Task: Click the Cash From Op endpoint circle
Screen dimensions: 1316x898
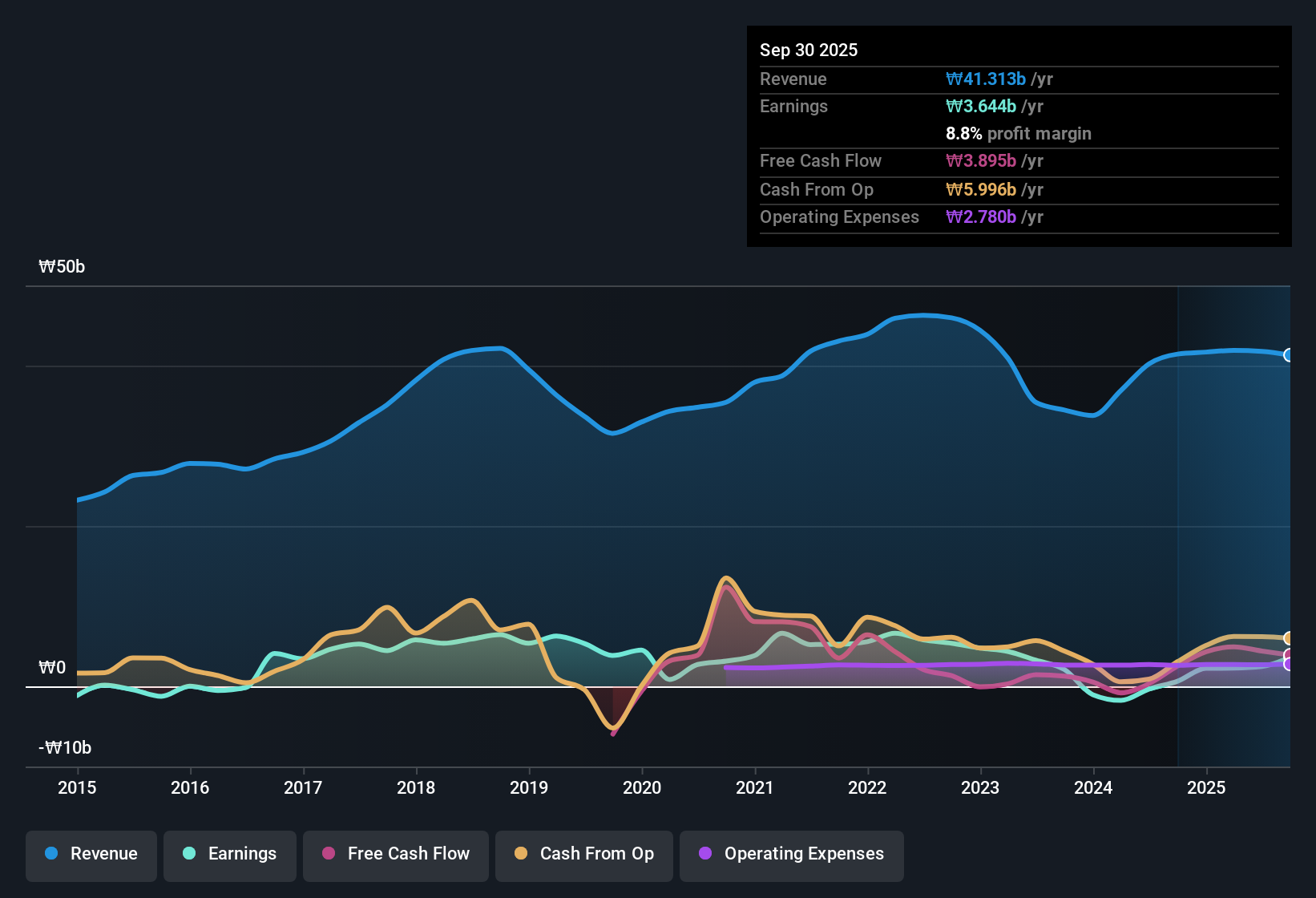Action: tap(1289, 637)
